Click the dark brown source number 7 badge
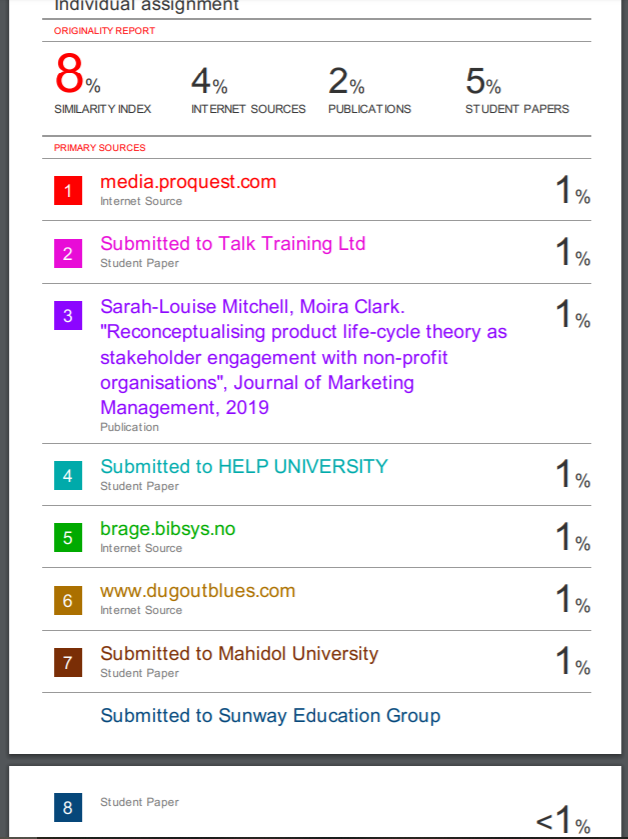The width and height of the screenshot is (628, 839). click(67, 663)
